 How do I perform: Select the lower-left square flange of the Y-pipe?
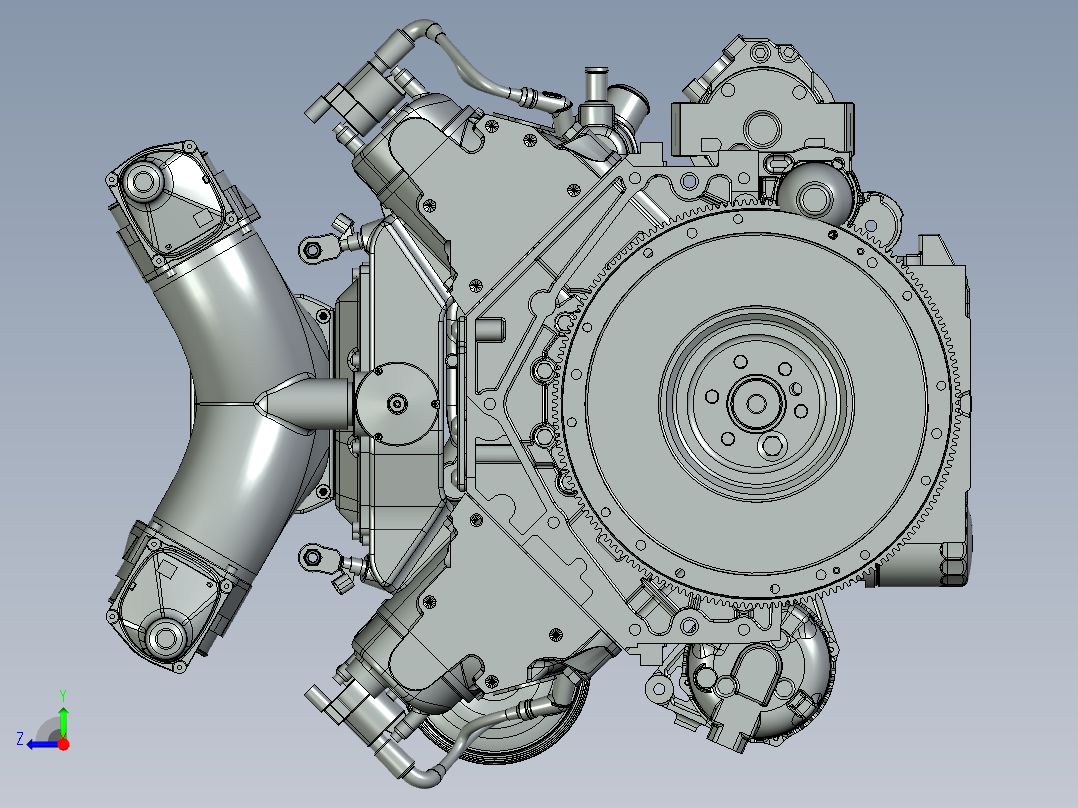pos(168,605)
